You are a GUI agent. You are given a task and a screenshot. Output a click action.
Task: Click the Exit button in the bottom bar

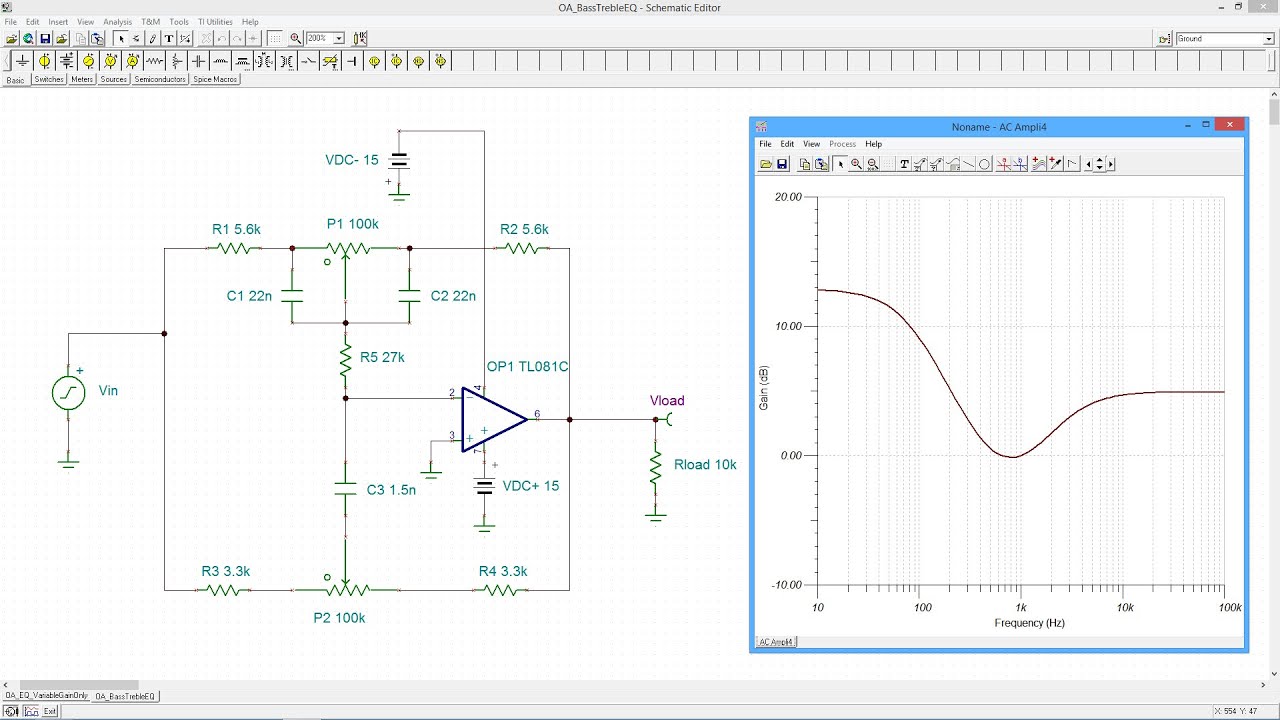click(x=50, y=711)
